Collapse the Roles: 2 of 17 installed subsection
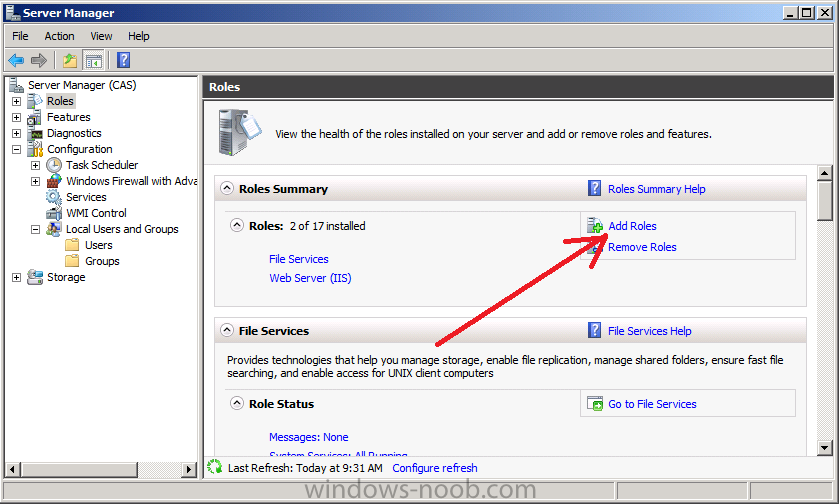 point(237,225)
